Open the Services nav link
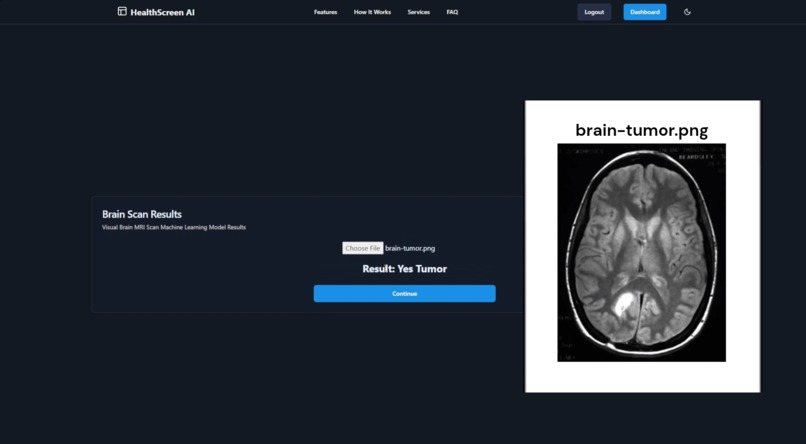The image size is (806, 444). [x=418, y=12]
